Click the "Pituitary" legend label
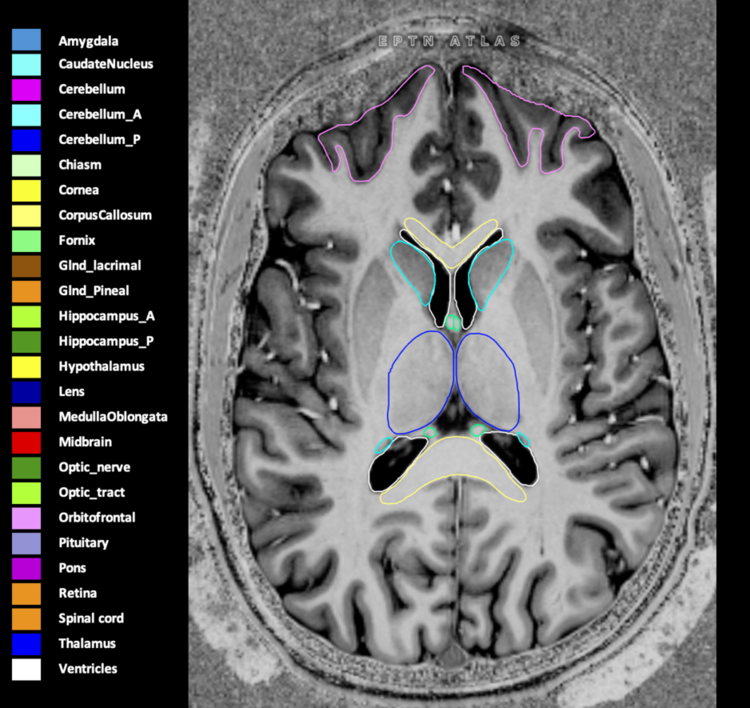Viewport: 750px width, 708px height. (83, 543)
